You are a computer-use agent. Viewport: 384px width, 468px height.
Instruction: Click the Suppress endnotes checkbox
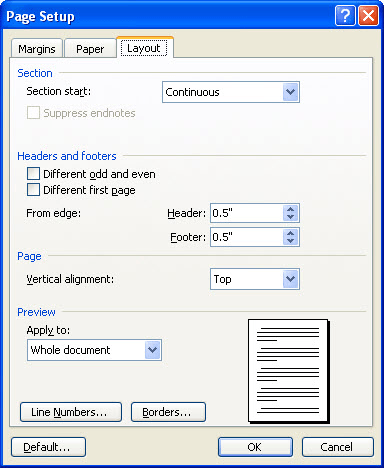pyautogui.click(x=33, y=113)
